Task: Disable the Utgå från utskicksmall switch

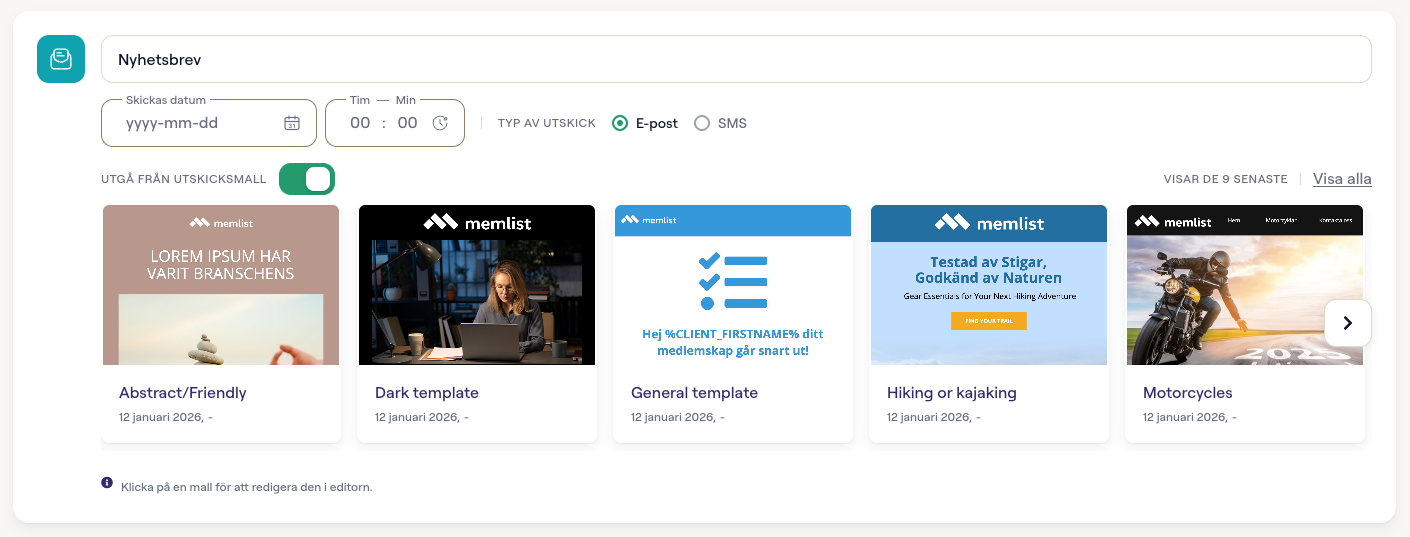Action: tap(307, 179)
